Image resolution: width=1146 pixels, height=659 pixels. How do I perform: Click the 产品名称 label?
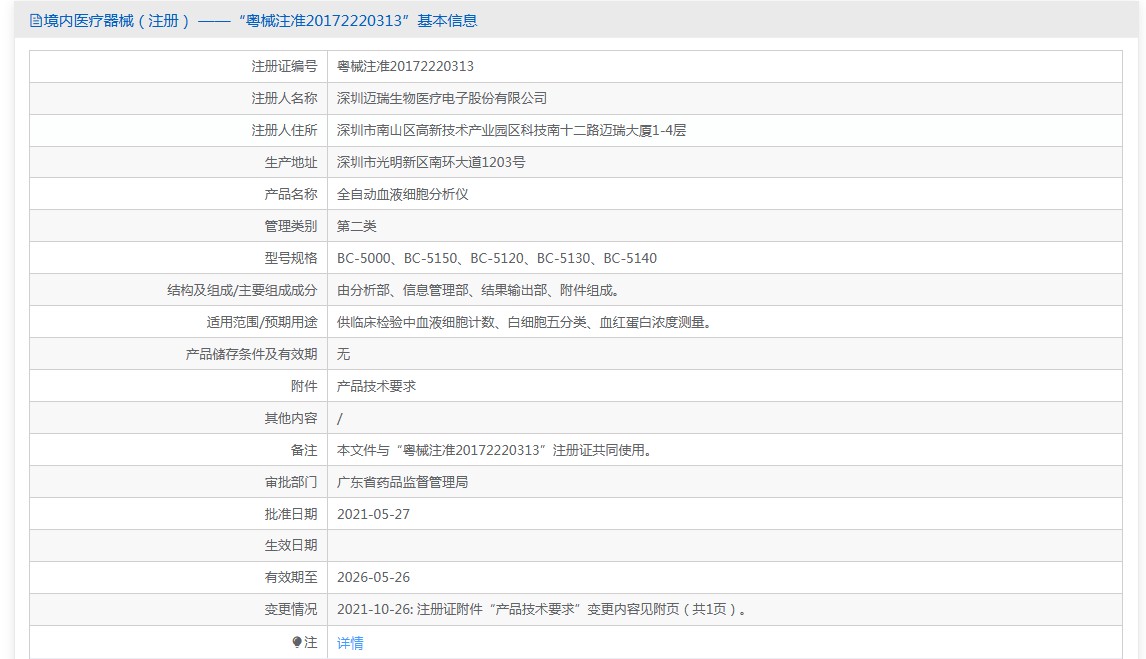pos(291,194)
